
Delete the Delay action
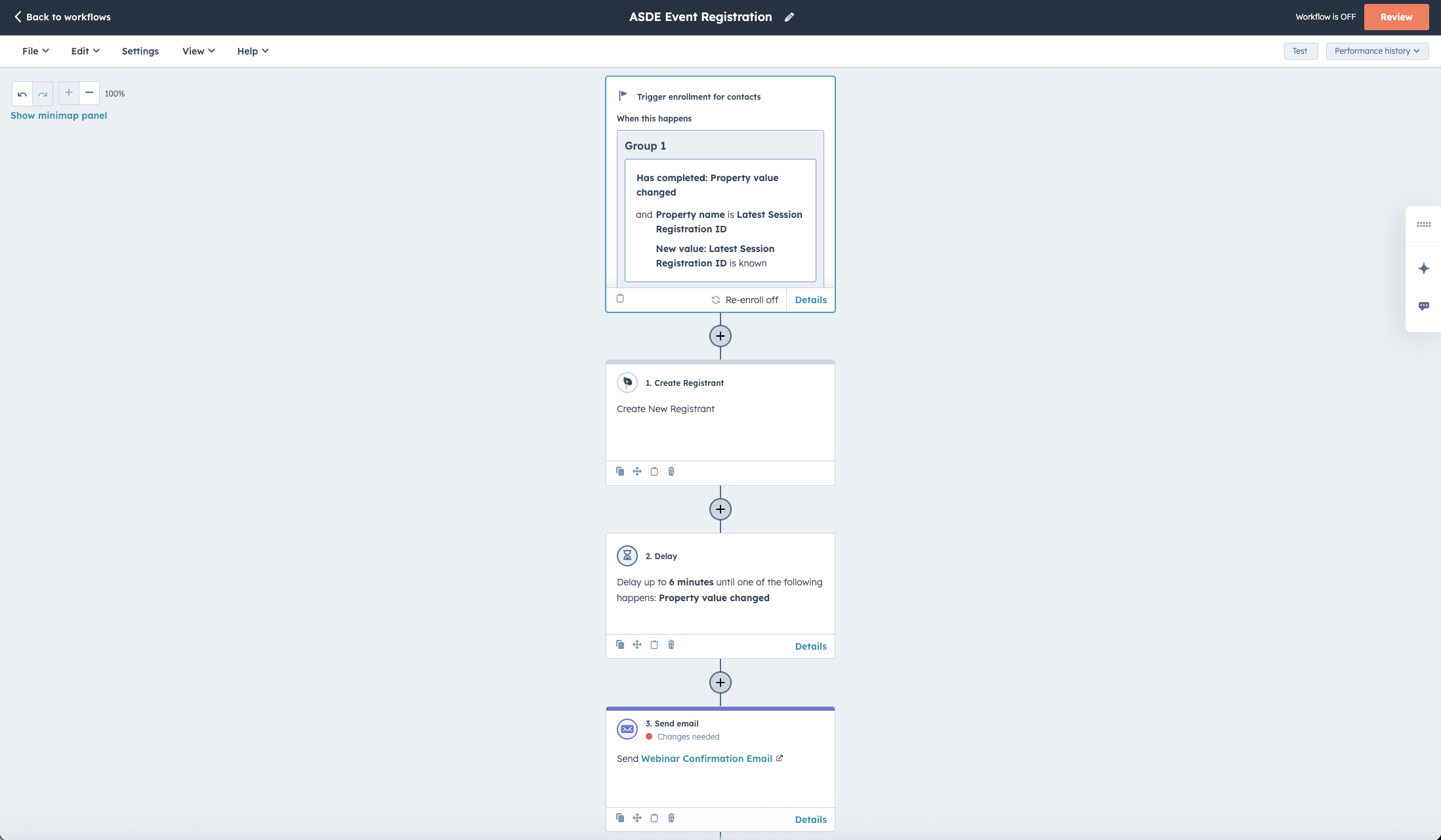[671, 644]
